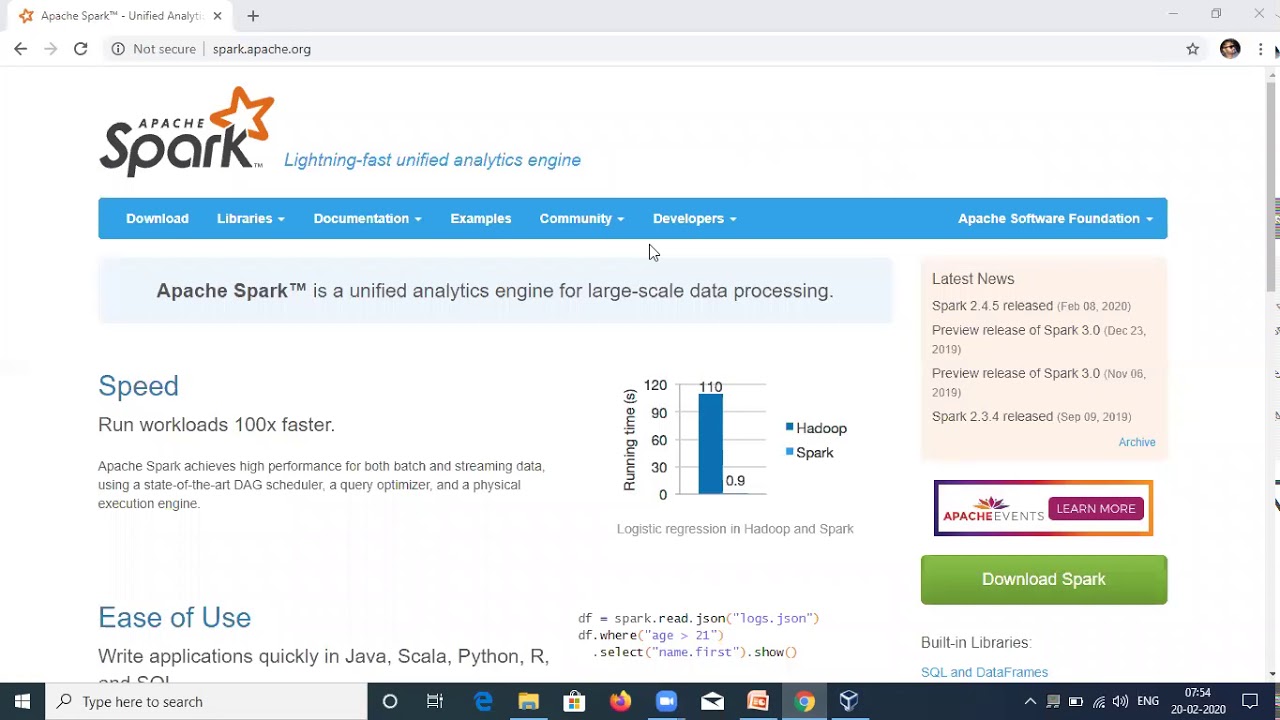The width and height of the screenshot is (1280, 720).
Task: Bookmark this page with the star
Action: pyautogui.click(x=1192, y=48)
